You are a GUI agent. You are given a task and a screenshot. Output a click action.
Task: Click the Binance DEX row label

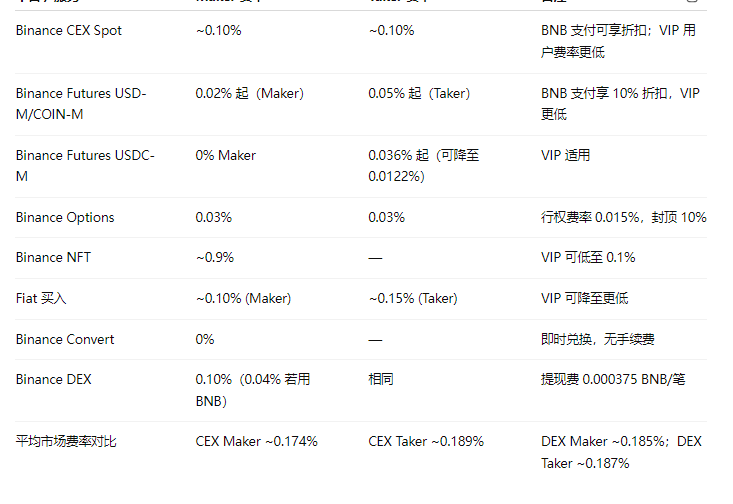tap(54, 379)
